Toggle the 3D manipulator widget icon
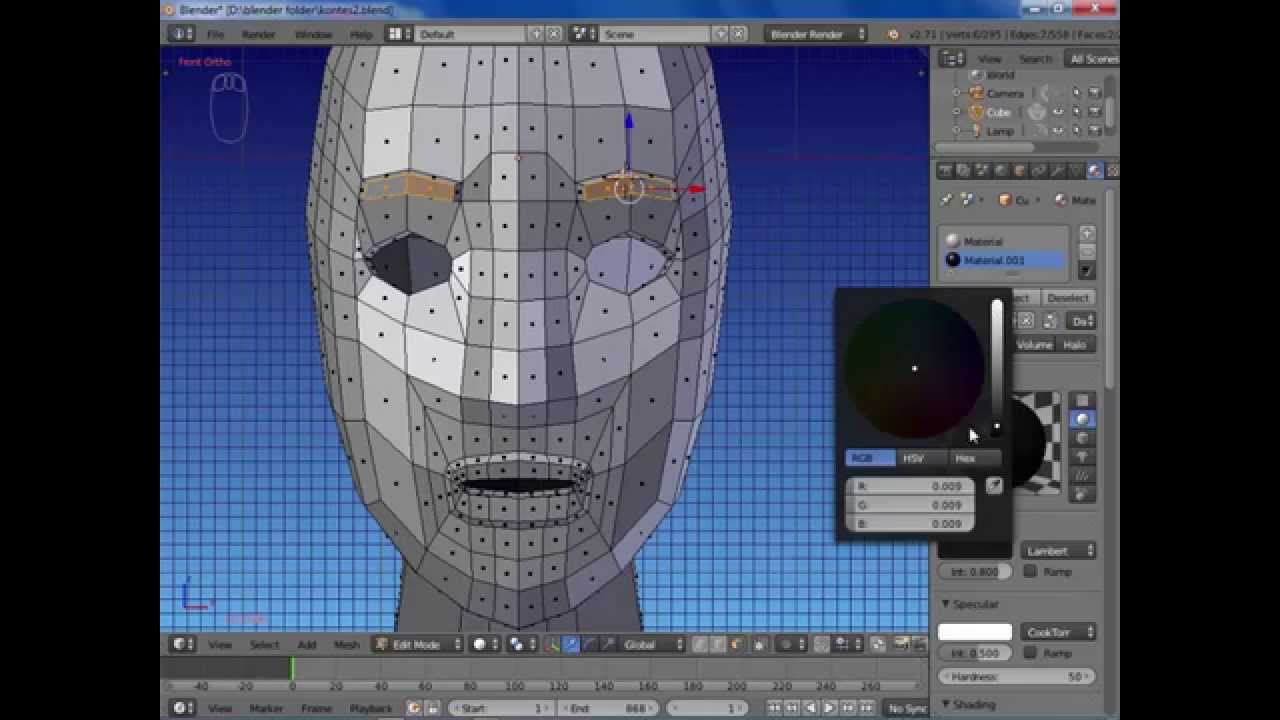1280x720 pixels. point(552,645)
